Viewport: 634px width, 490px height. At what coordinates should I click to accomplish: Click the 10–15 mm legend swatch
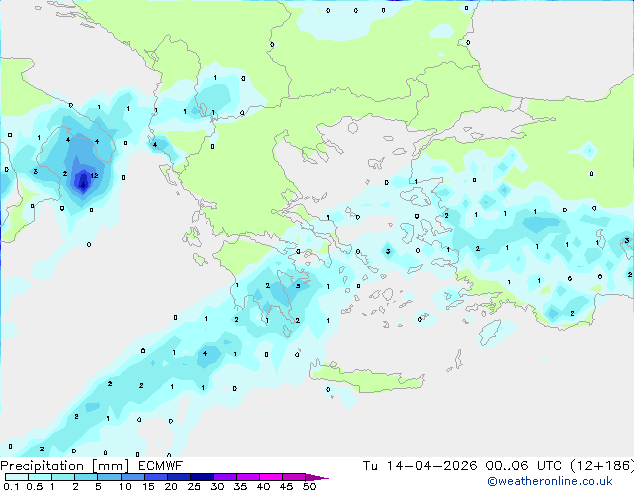pyautogui.click(x=132, y=477)
